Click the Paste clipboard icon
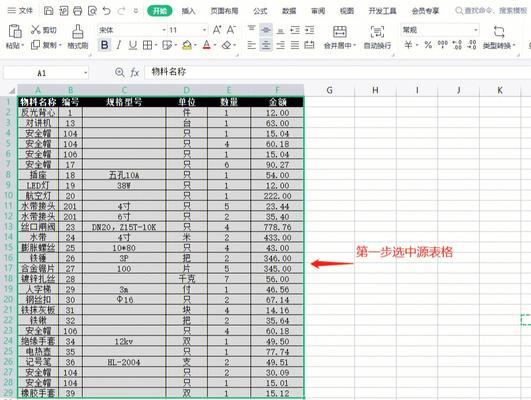Screen dimensions: 531x400 (15, 31)
